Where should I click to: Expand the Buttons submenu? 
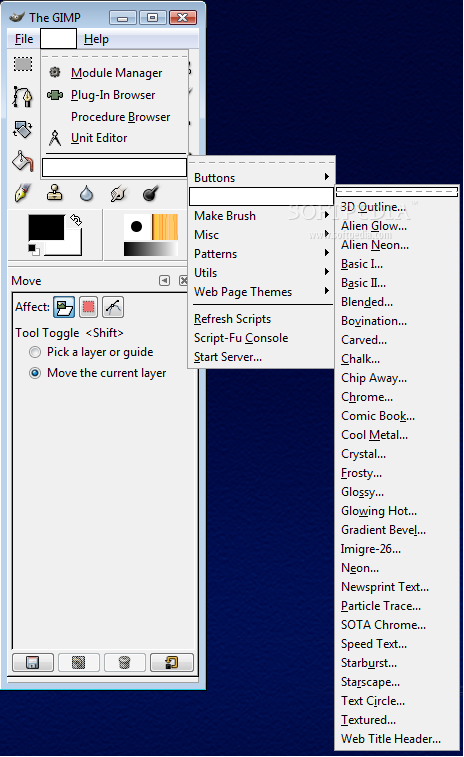click(x=261, y=178)
